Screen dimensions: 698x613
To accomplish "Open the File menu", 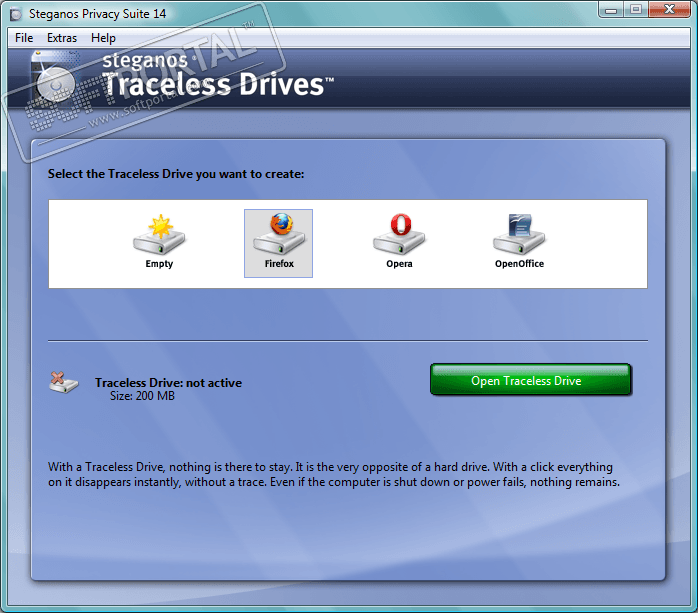I will point(24,38).
